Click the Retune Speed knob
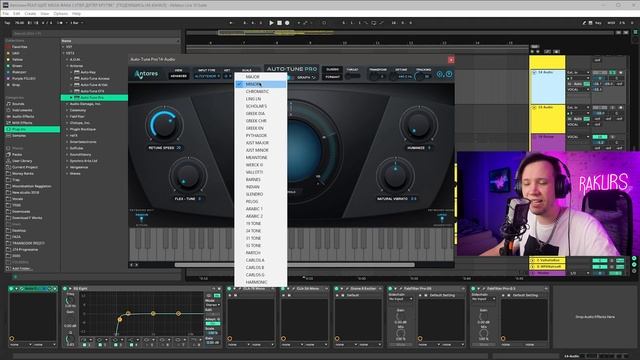 pos(164,124)
